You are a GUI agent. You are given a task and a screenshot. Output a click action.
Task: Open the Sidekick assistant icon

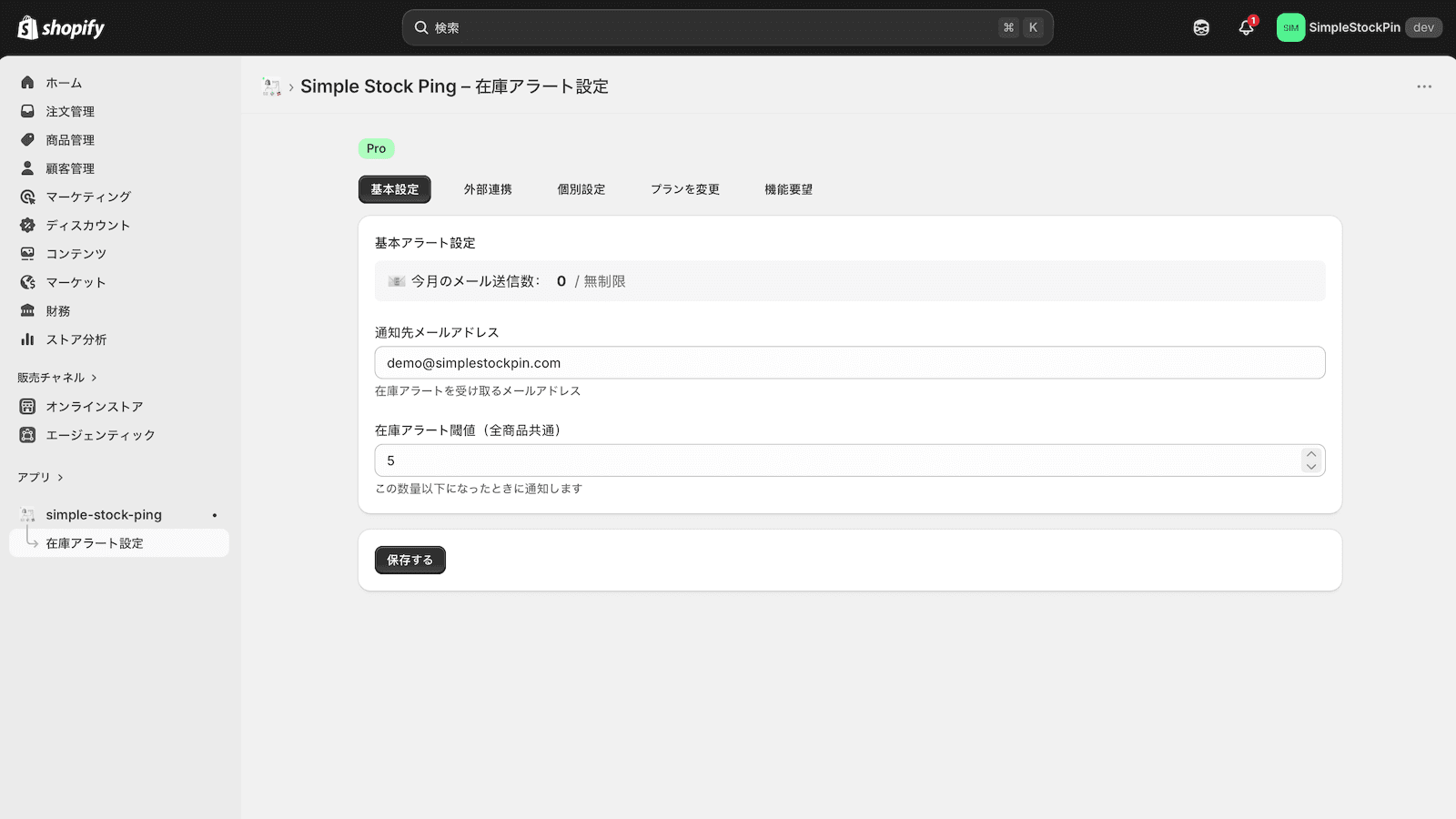pos(1201,27)
